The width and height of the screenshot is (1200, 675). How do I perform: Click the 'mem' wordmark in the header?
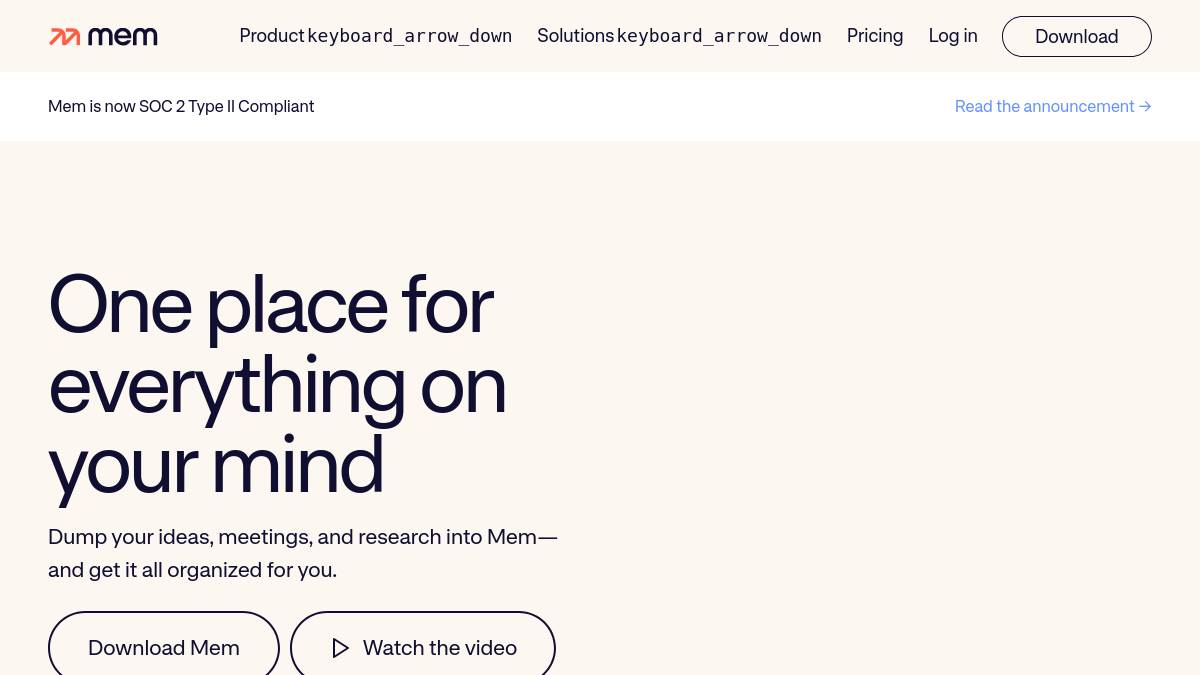(123, 37)
